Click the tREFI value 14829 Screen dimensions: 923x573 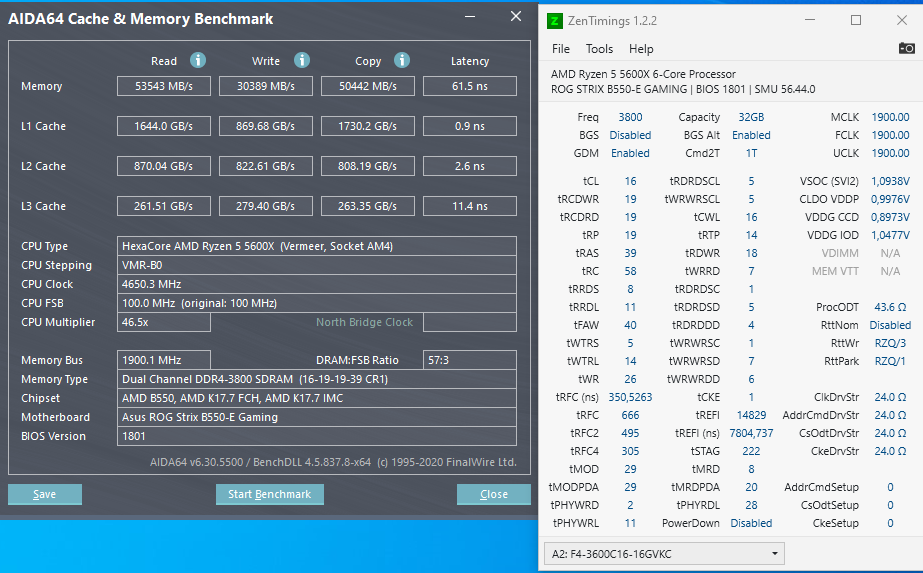751,415
